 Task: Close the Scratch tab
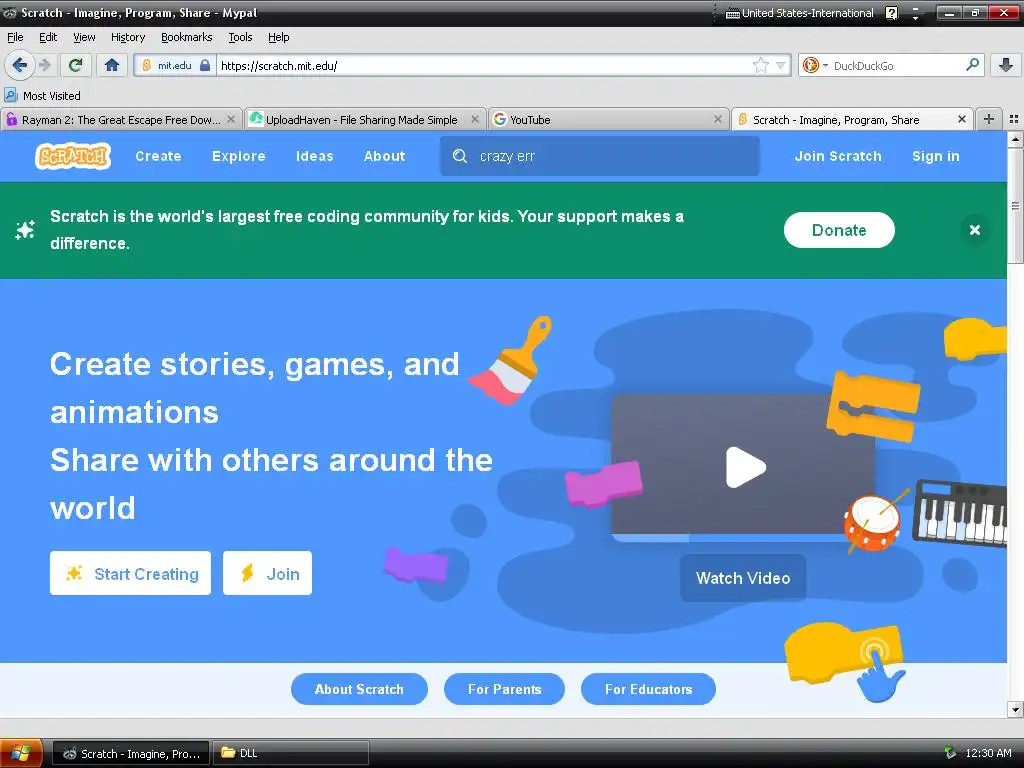tap(961, 120)
